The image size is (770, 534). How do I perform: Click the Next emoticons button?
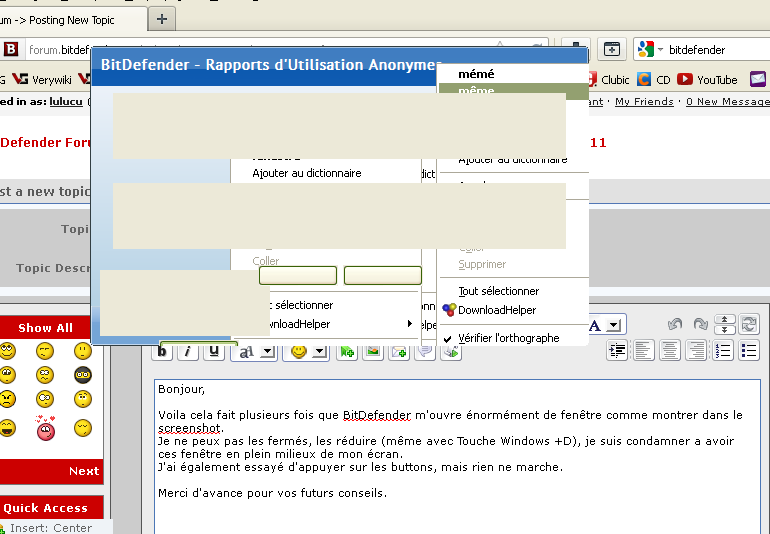[x=84, y=471]
